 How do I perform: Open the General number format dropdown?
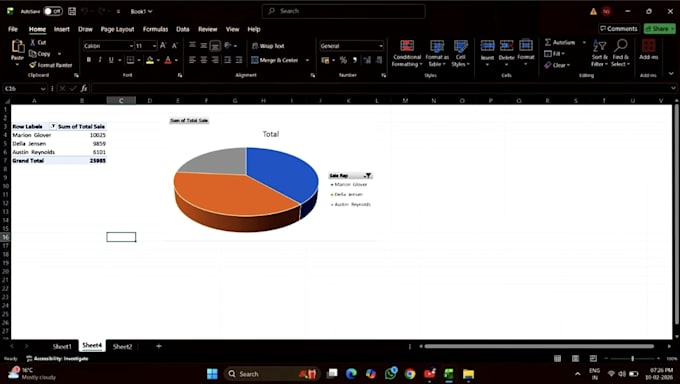381,46
